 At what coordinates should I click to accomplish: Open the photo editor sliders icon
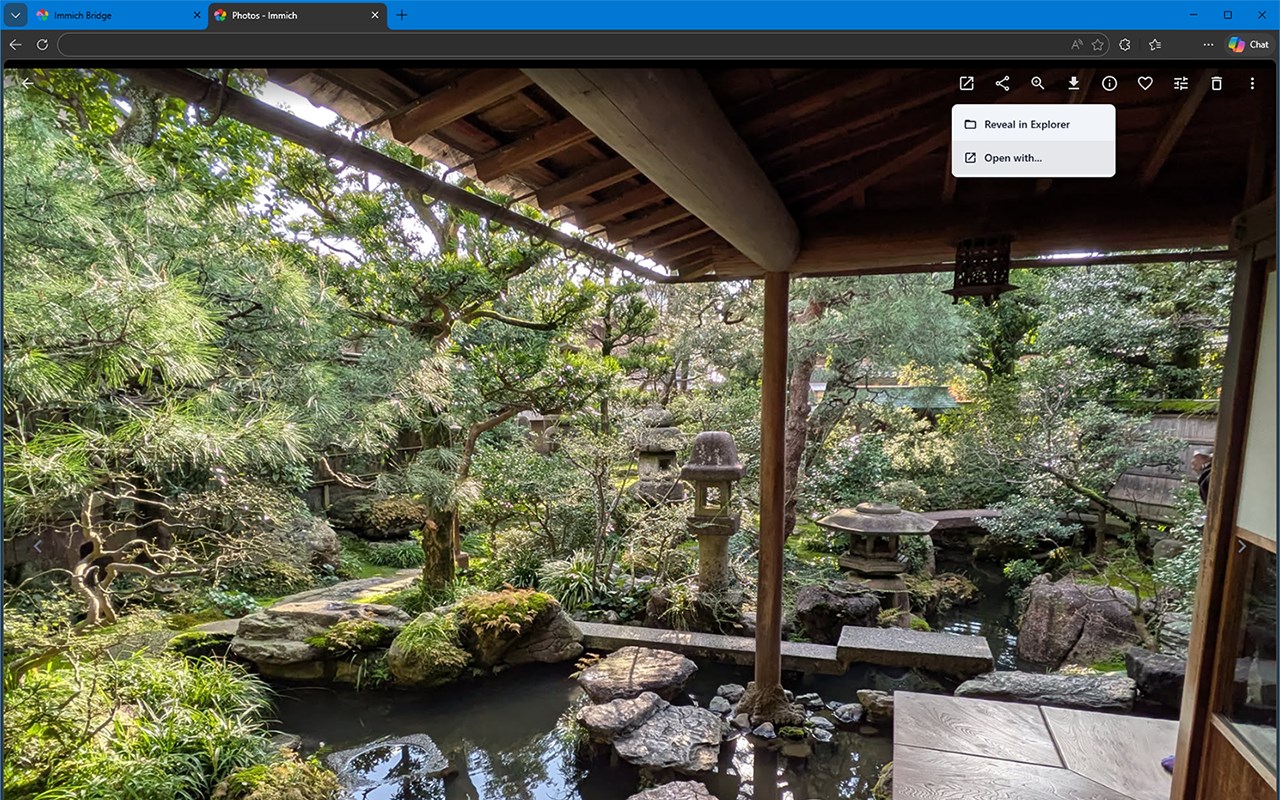click(1181, 84)
